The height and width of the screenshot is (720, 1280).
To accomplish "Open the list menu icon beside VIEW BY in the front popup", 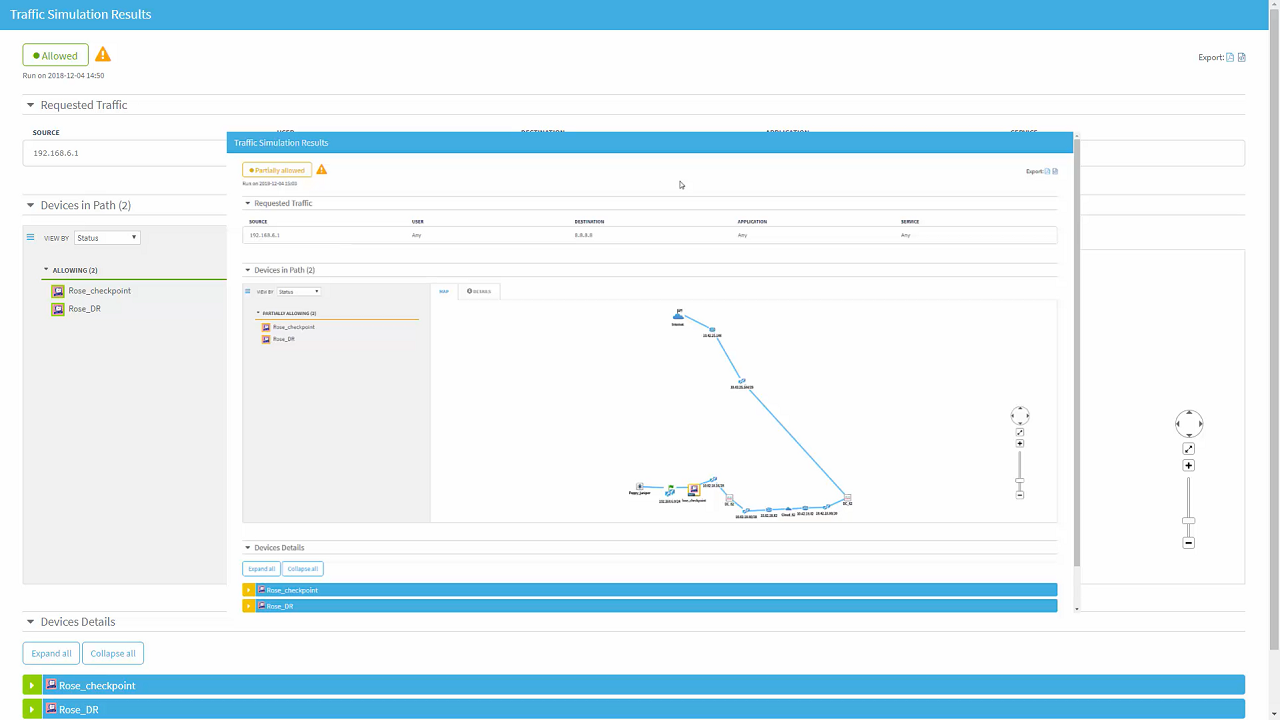I will tap(248, 292).
